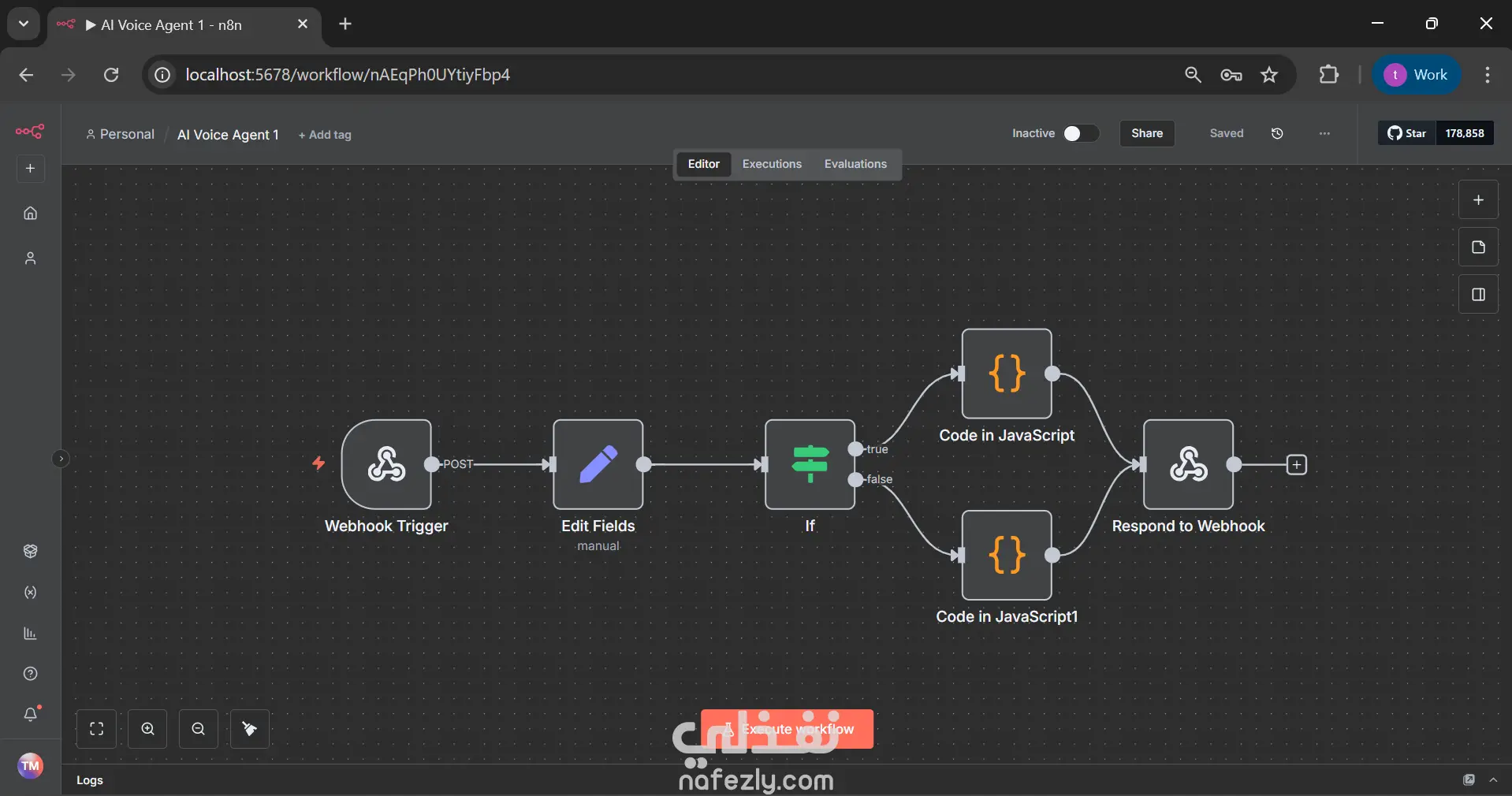Click the zoom in canvas button
Image resolution: width=1512 pixels, height=796 pixels.
[148, 729]
